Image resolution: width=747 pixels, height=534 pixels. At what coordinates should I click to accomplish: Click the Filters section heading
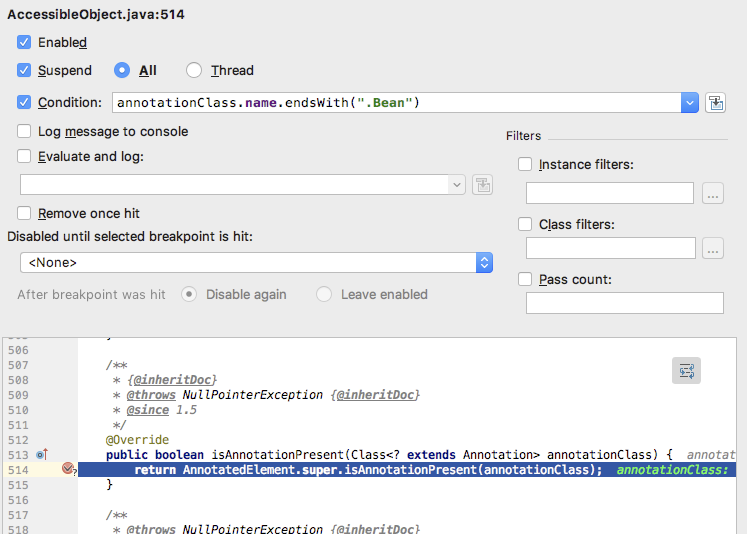[x=524, y=136]
